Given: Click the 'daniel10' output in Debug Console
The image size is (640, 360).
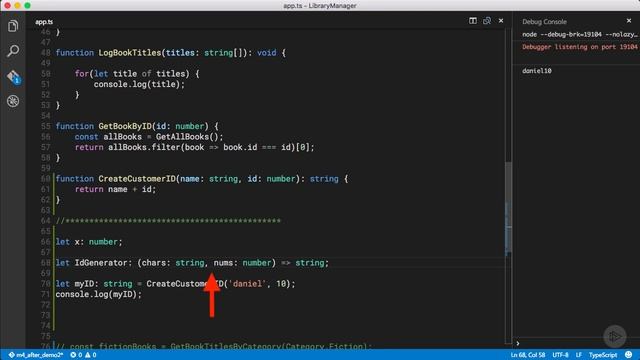Looking at the screenshot, I should [536, 71].
